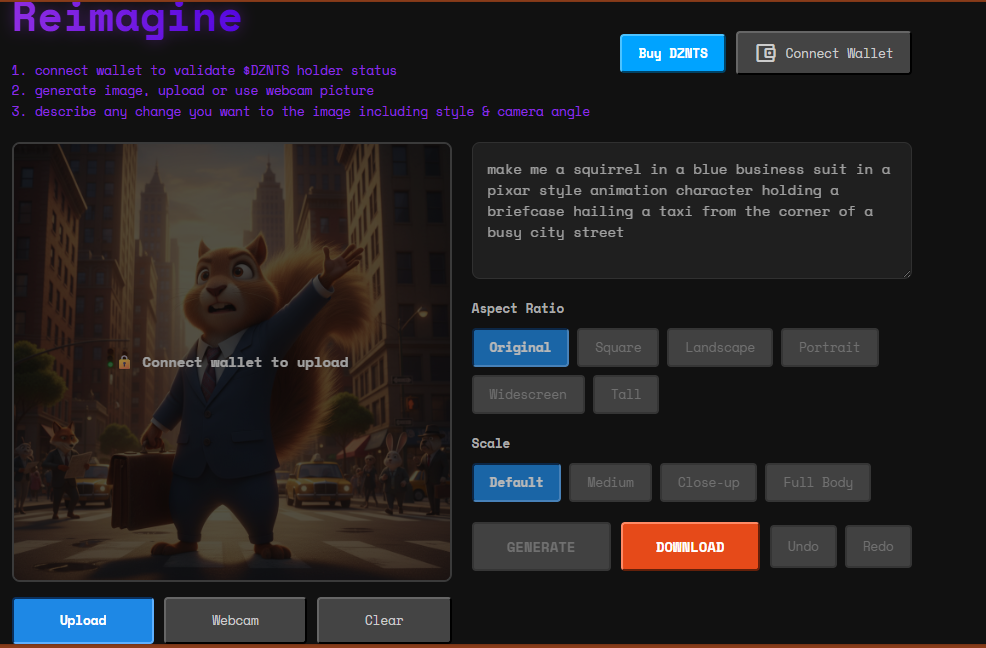The height and width of the screenshot is (648, 986).
Task: Undo the last image change
Action: click(803, 546)
